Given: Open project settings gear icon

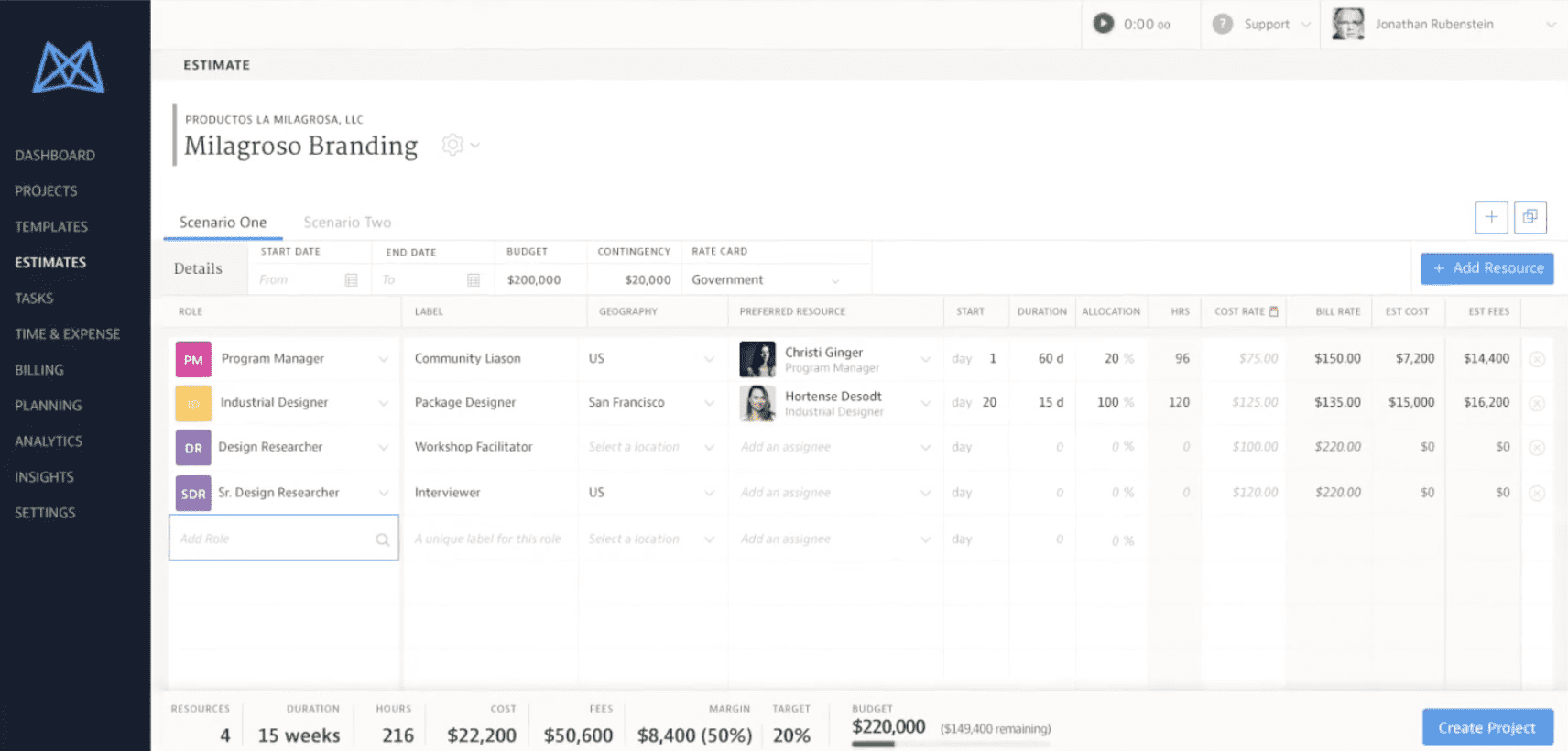Looking at the screenshot, I should [452, 145].
